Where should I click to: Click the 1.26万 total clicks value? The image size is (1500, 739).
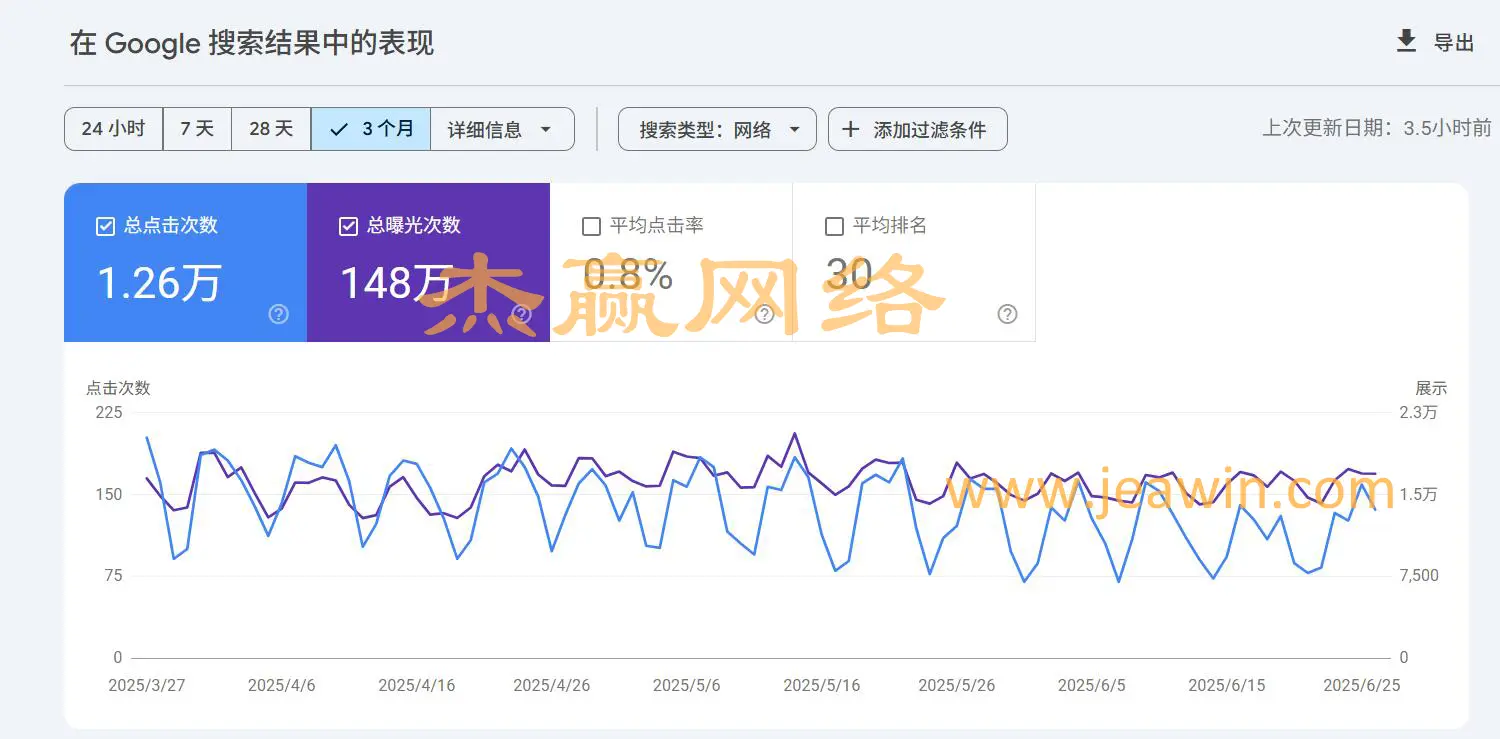coord(159,282)
